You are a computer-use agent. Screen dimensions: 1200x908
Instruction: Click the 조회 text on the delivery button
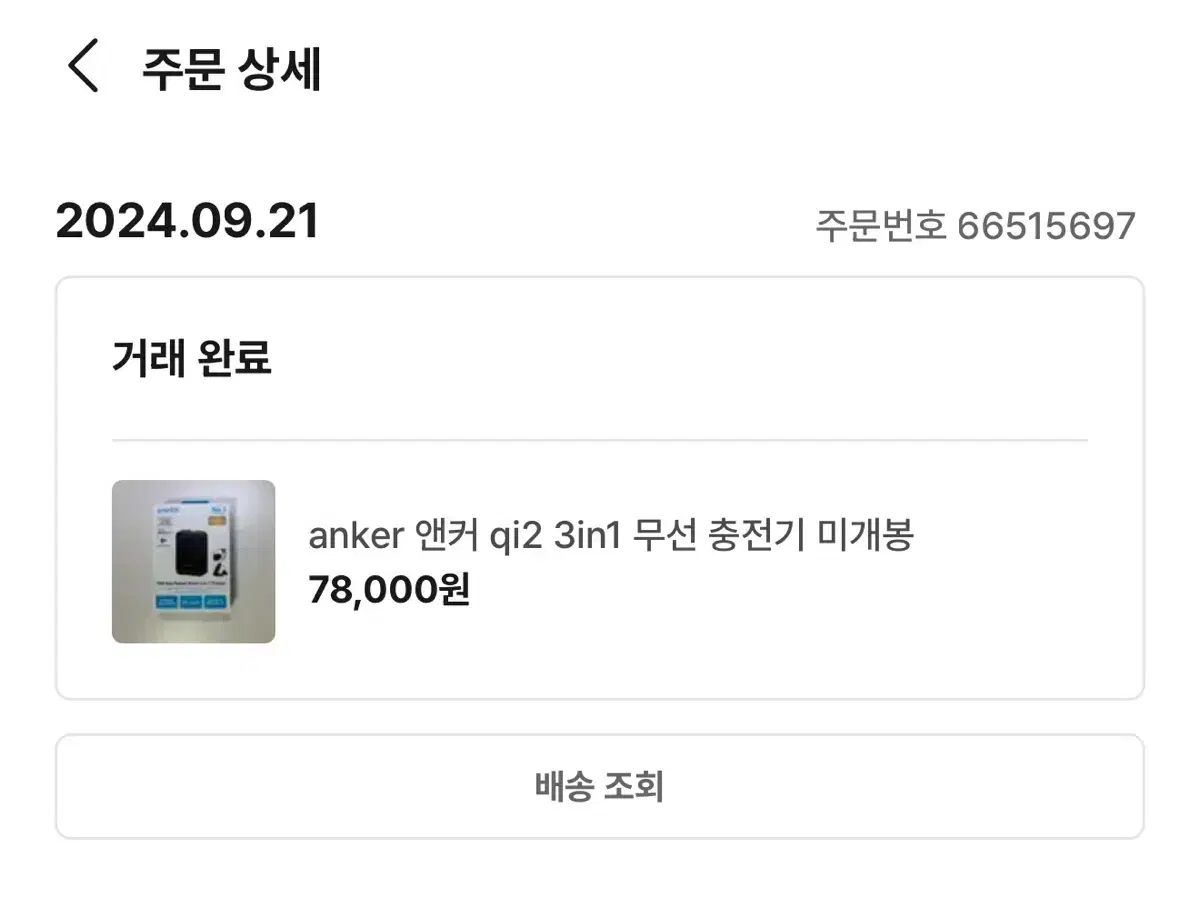point(633,786)
